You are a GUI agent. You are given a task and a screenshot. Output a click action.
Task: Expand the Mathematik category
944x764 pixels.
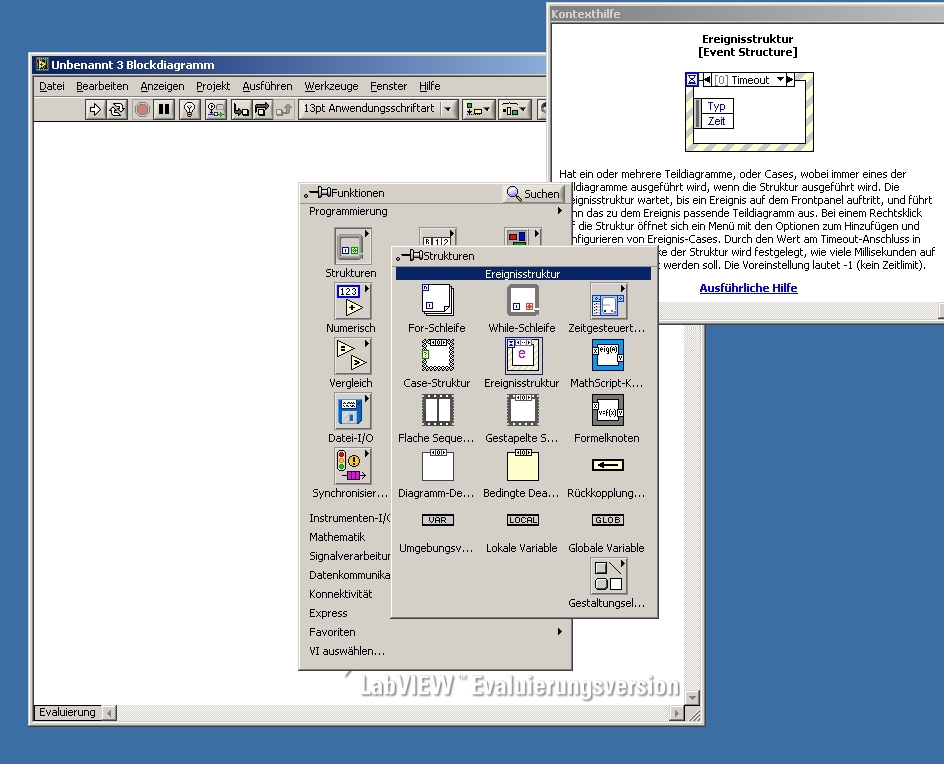(x=337, y=537)
